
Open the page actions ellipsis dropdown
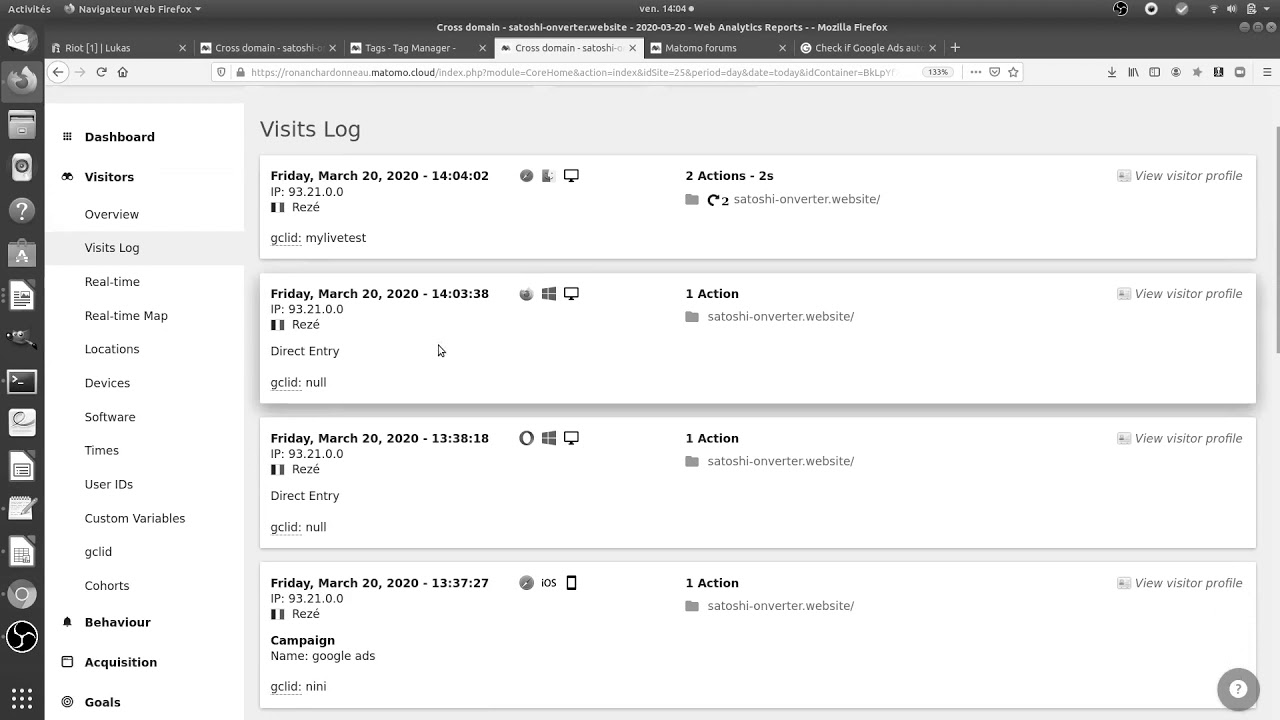click(x=975, y=72)
